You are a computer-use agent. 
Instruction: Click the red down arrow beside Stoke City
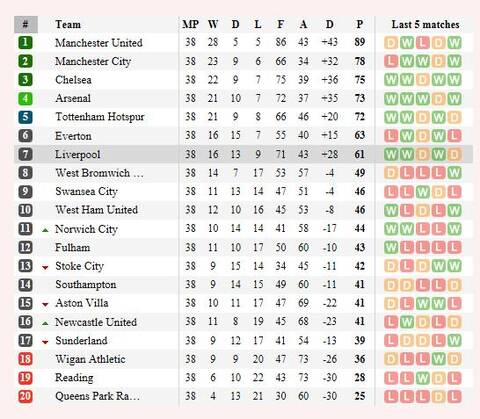point(45,267)
